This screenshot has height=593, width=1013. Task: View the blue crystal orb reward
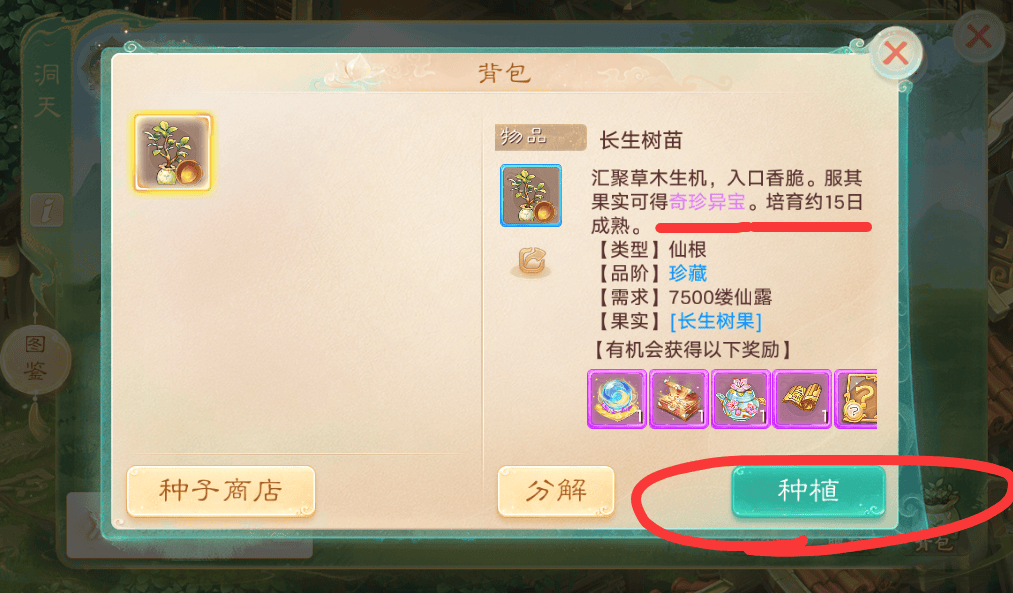click(x=617, y=399)
